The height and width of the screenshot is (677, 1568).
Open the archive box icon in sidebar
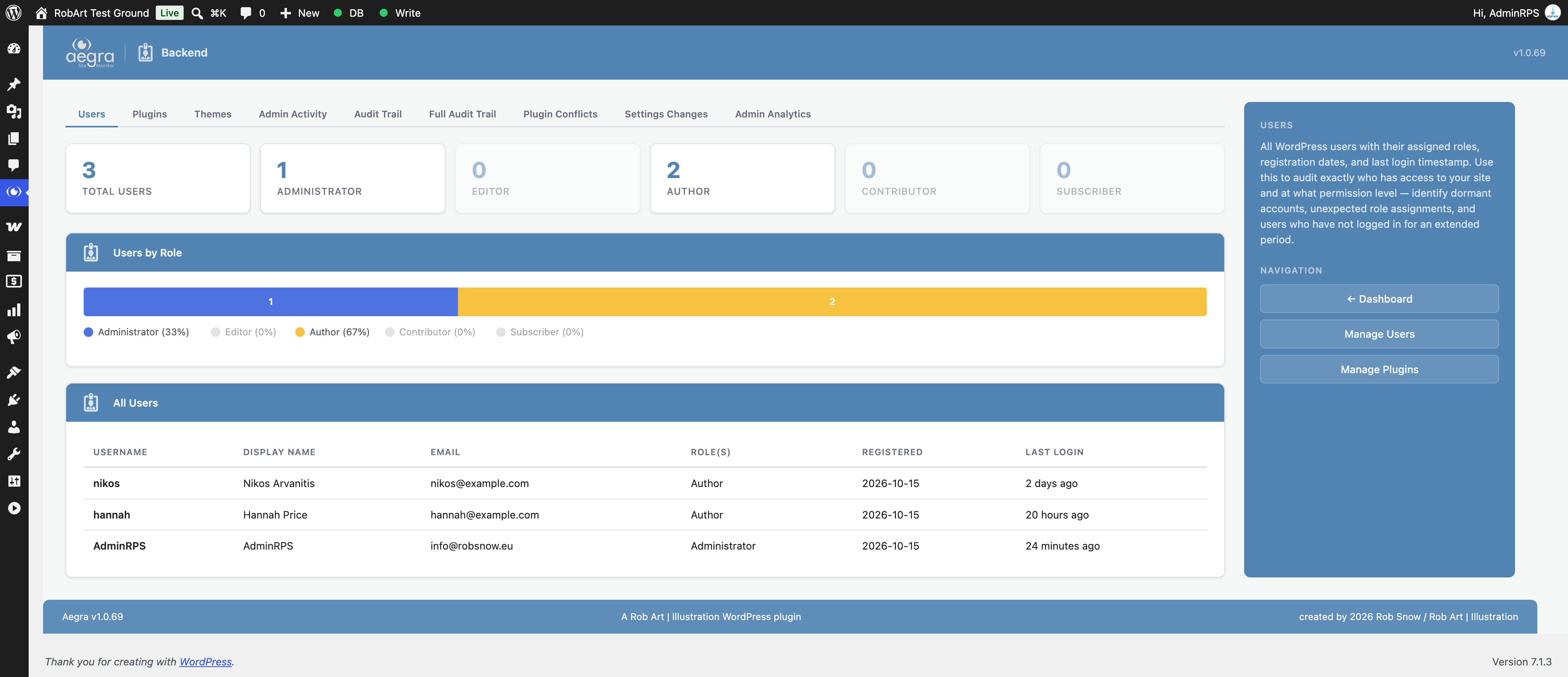coord(14,256)
